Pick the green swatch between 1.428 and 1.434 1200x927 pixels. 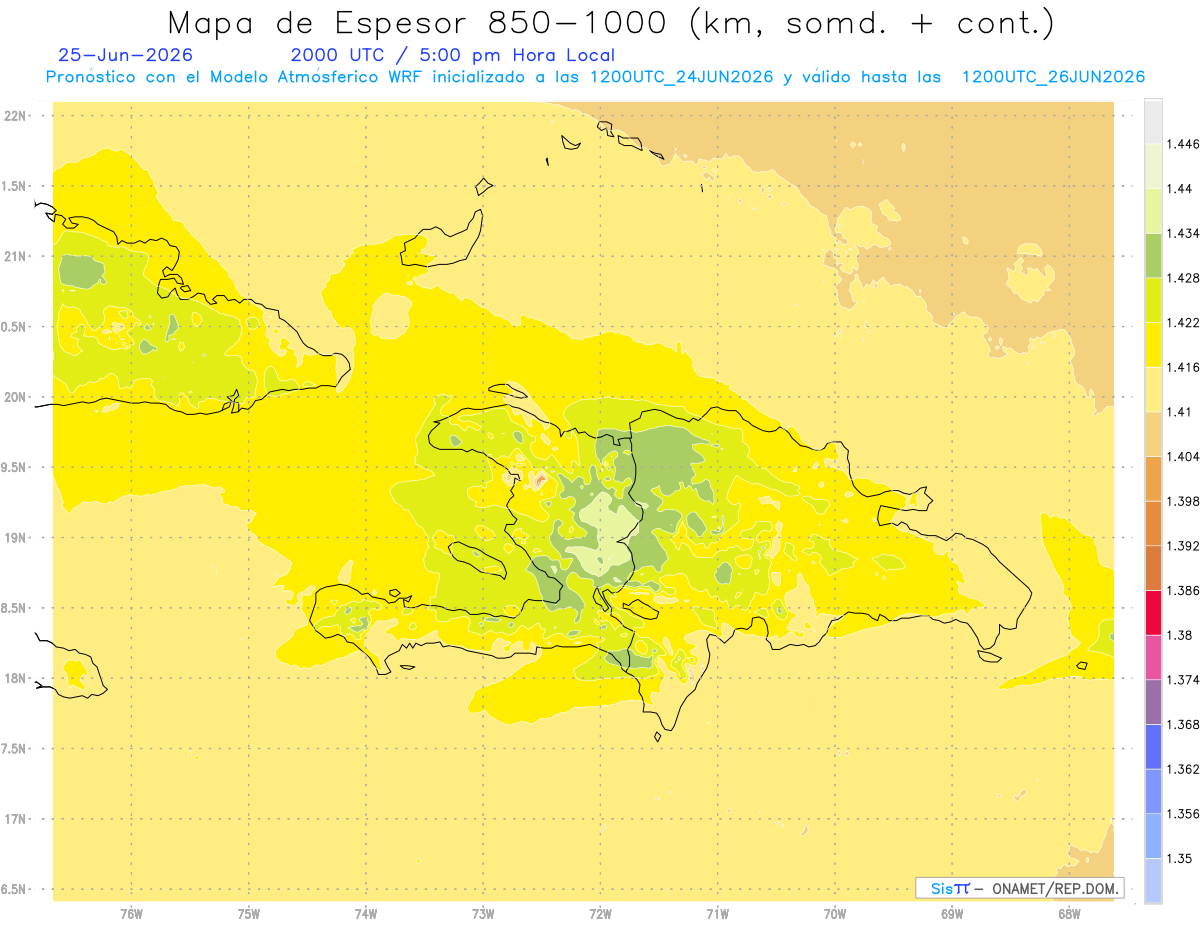[1153, 256]
